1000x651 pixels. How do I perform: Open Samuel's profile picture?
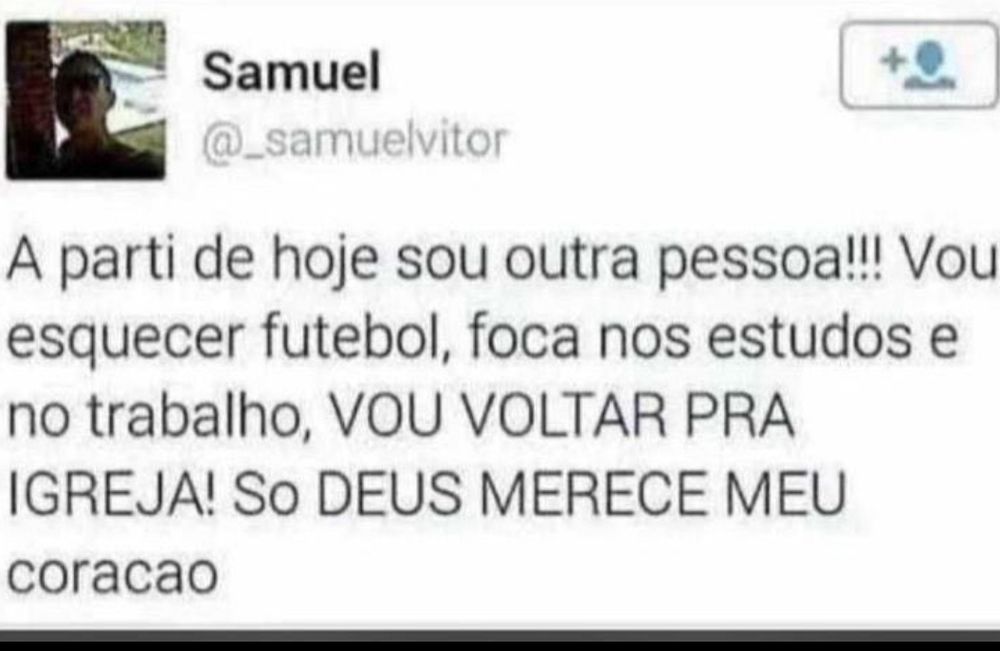(85, 99)
